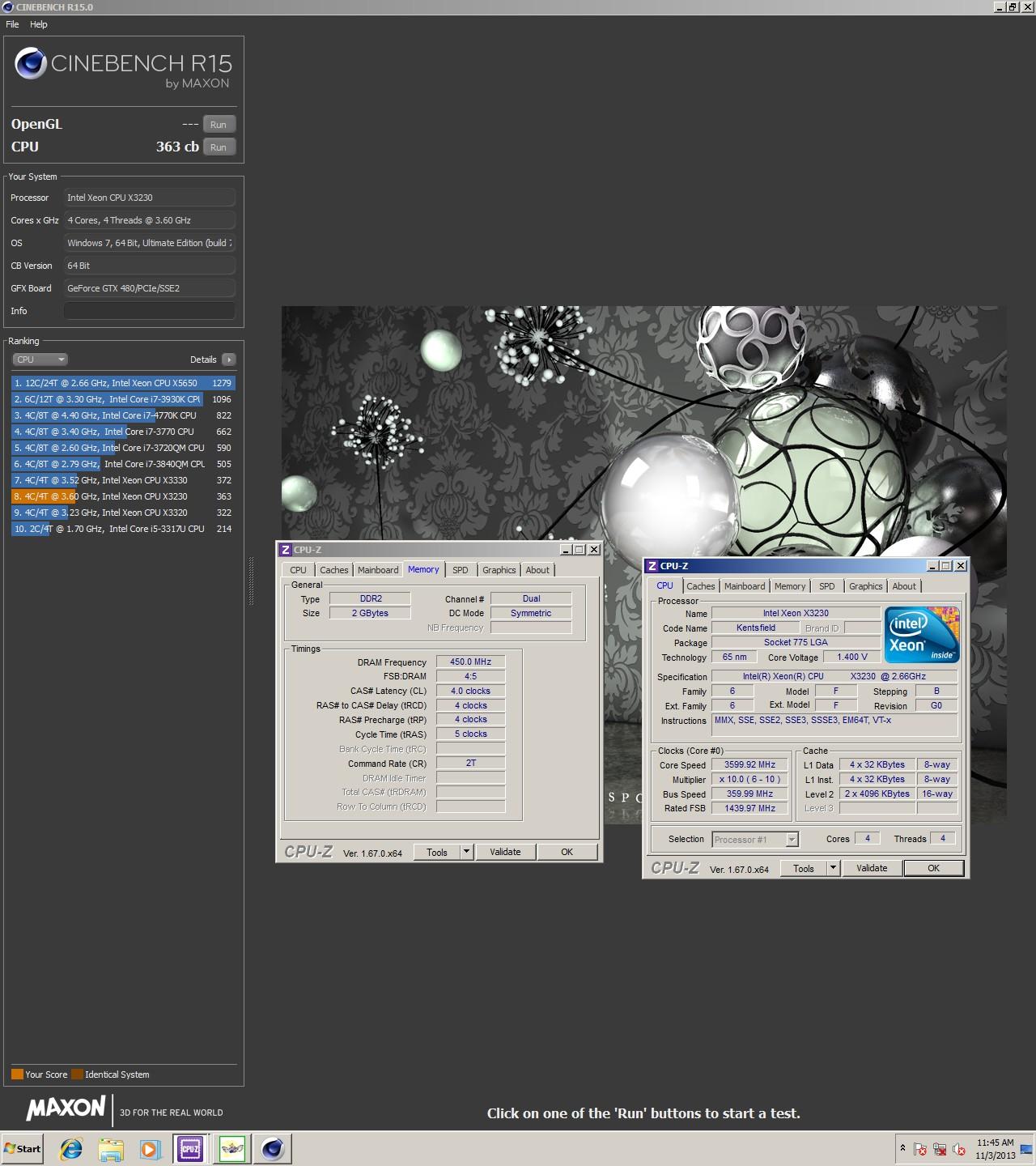Click the Cinebench R15 logo sphere
The height and width of the screenshot is (1166, 1036).
click(31, 64)
